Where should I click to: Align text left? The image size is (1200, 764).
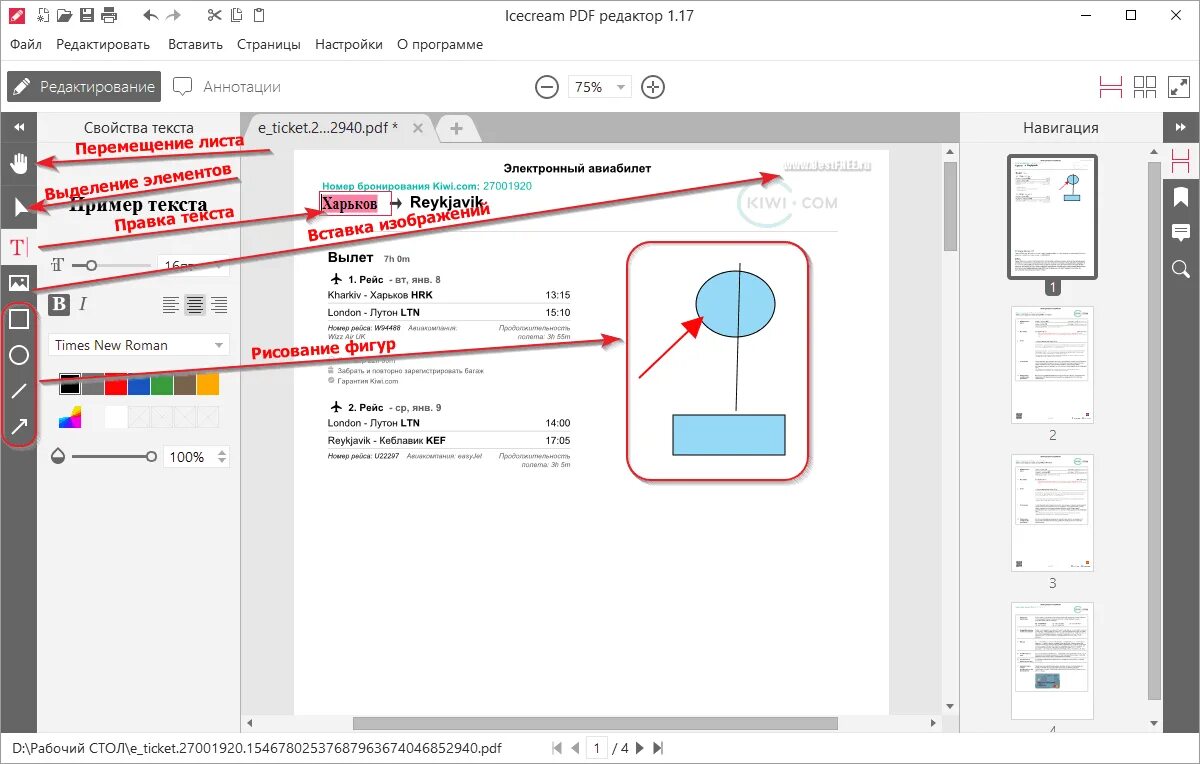click(171, 305)
